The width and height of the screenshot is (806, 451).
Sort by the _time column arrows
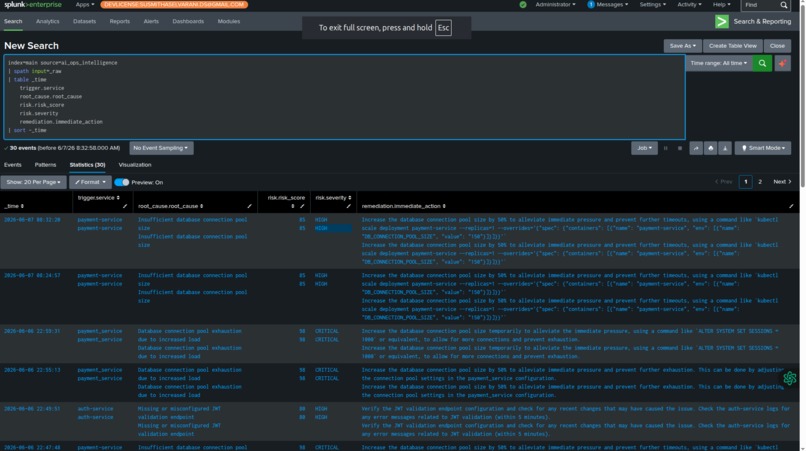click(22, 206)
